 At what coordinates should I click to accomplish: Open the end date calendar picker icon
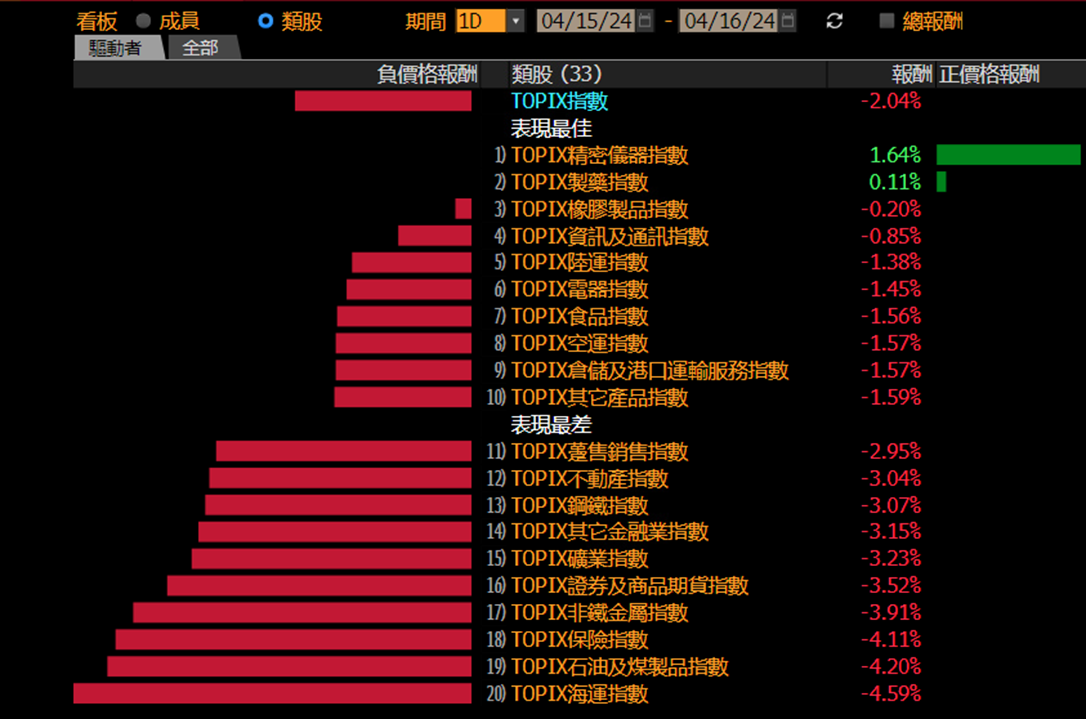787,21
